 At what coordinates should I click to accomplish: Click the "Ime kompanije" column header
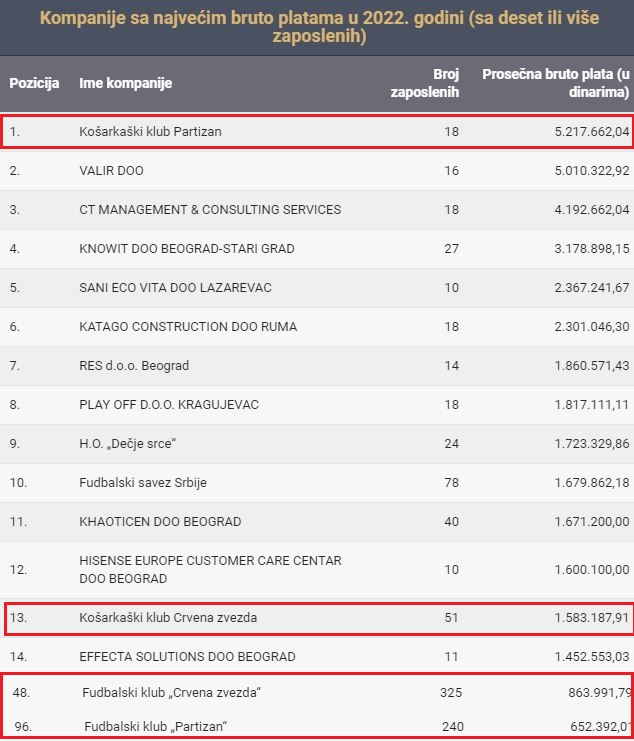(125, 83)
